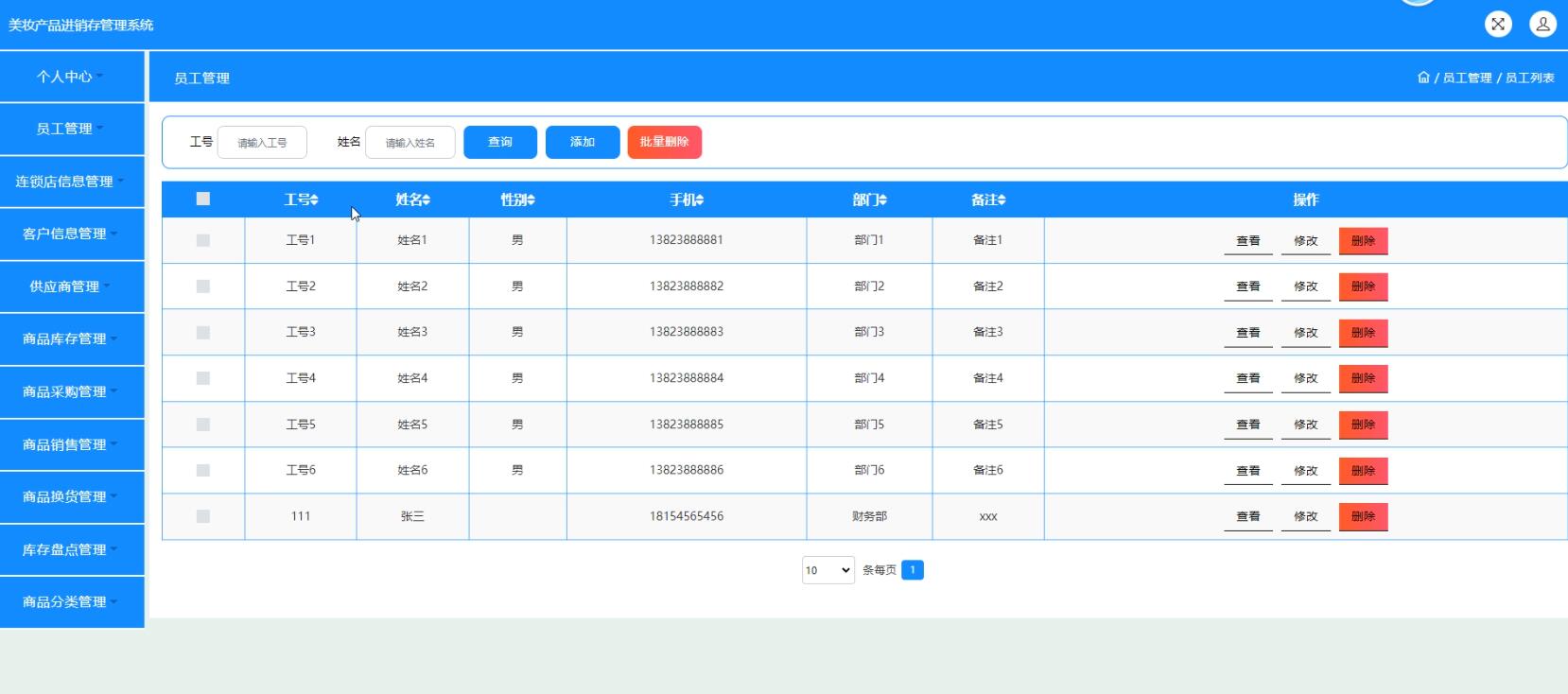
Task: Check the select-all header checkbox
Action: tap(203, 199)
